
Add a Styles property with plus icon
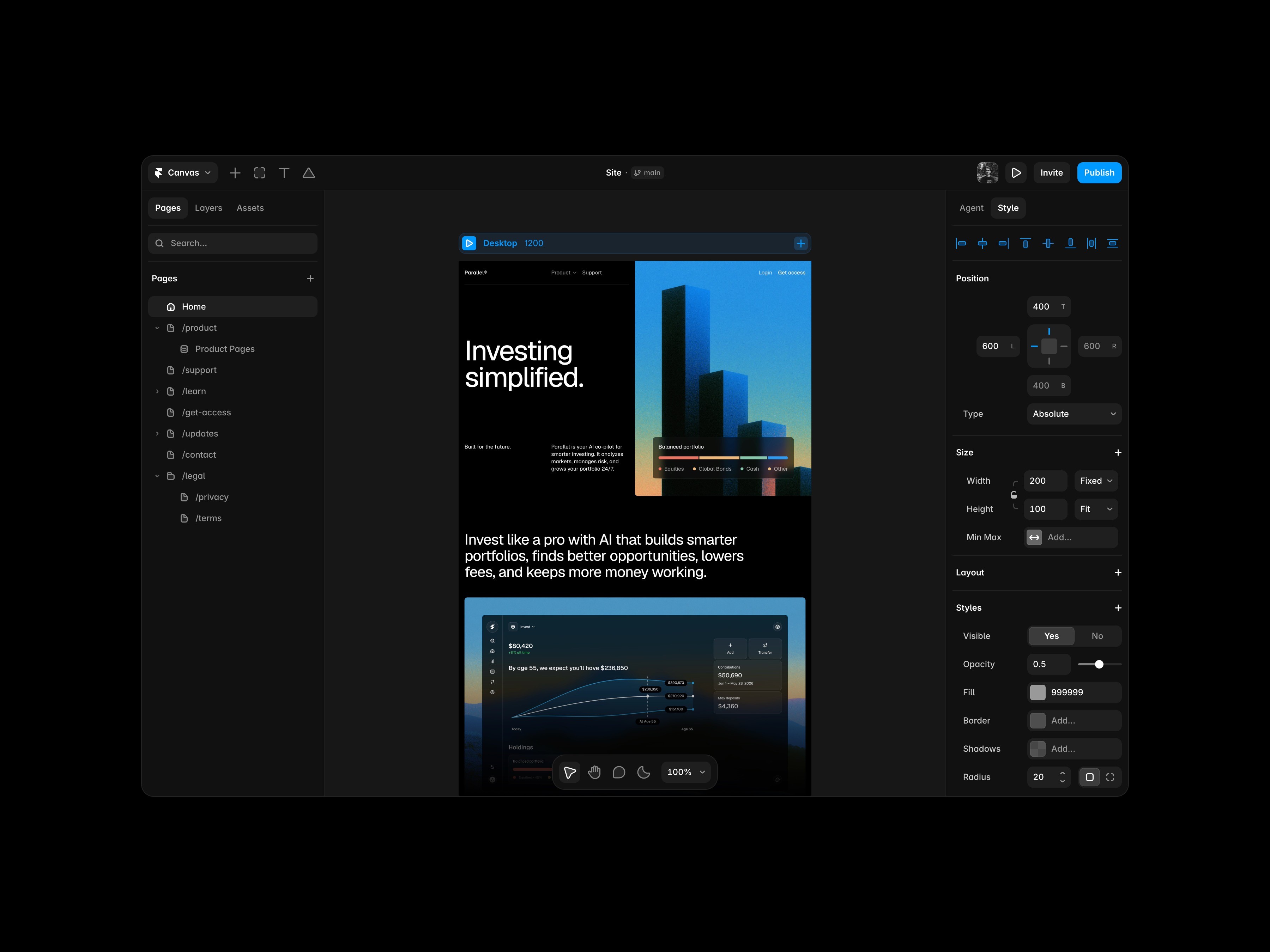1118,608
